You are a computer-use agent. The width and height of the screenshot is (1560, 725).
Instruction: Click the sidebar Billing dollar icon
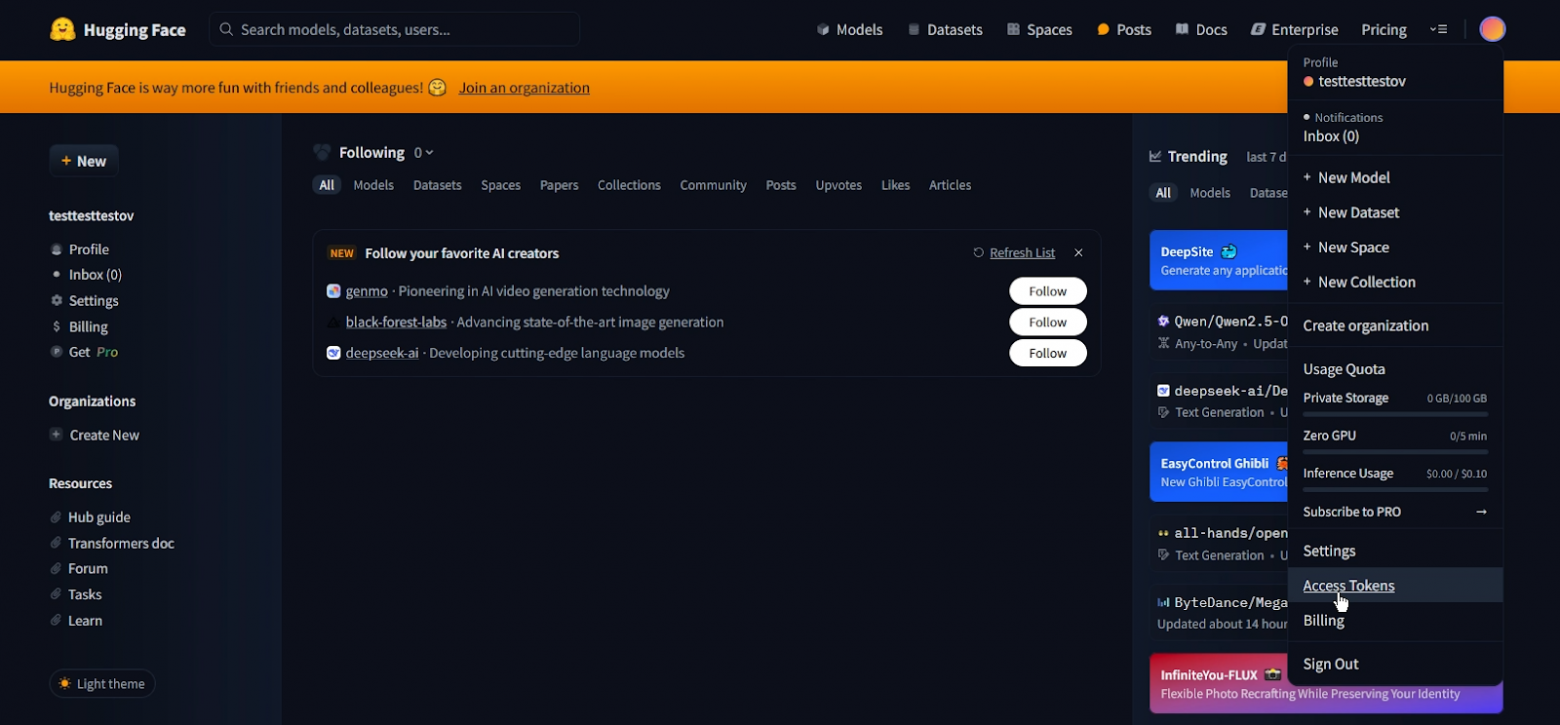[x=57, y=326]
